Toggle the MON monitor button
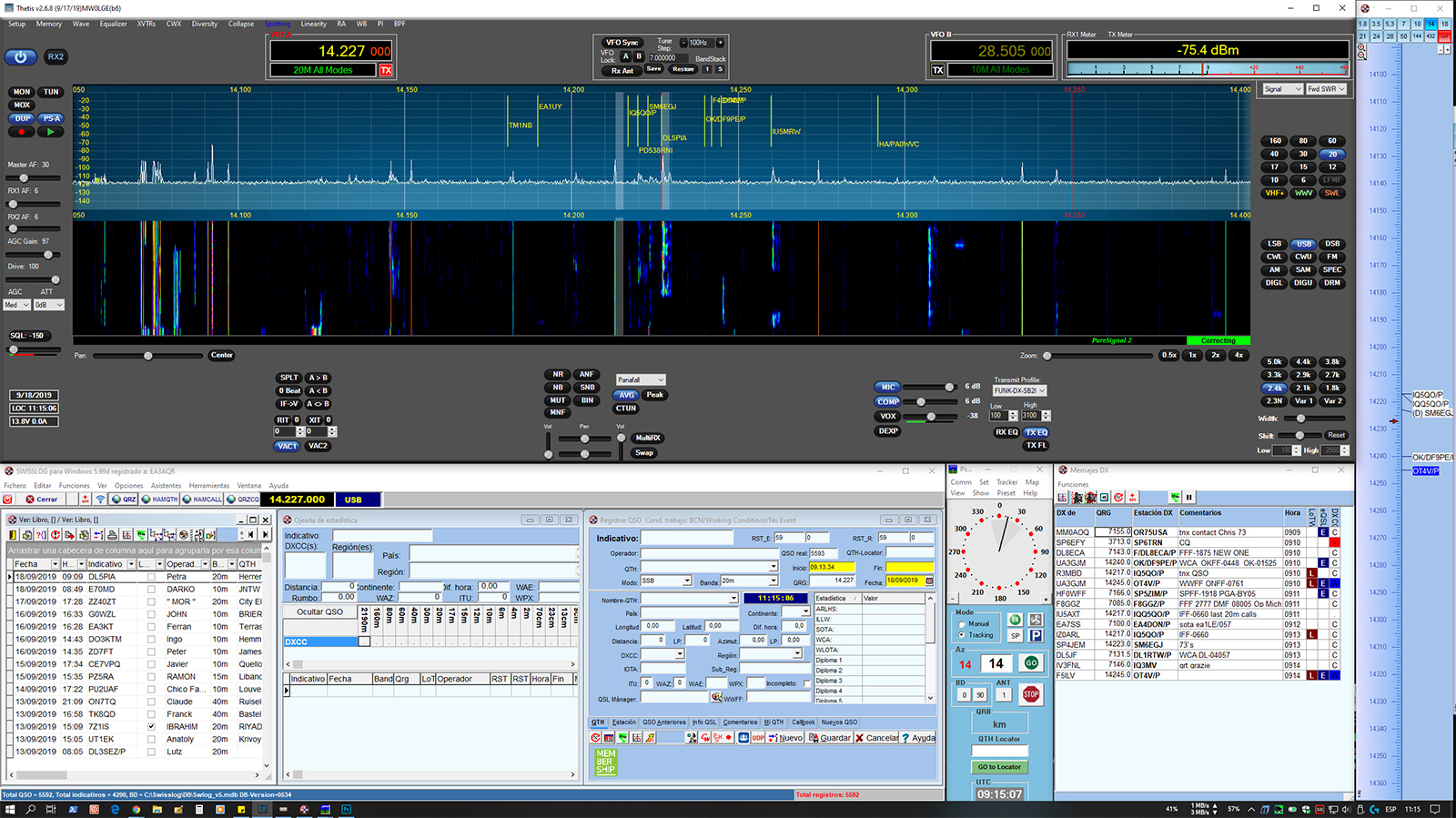This screenshot has width=1456, height=818. [22, 92]
